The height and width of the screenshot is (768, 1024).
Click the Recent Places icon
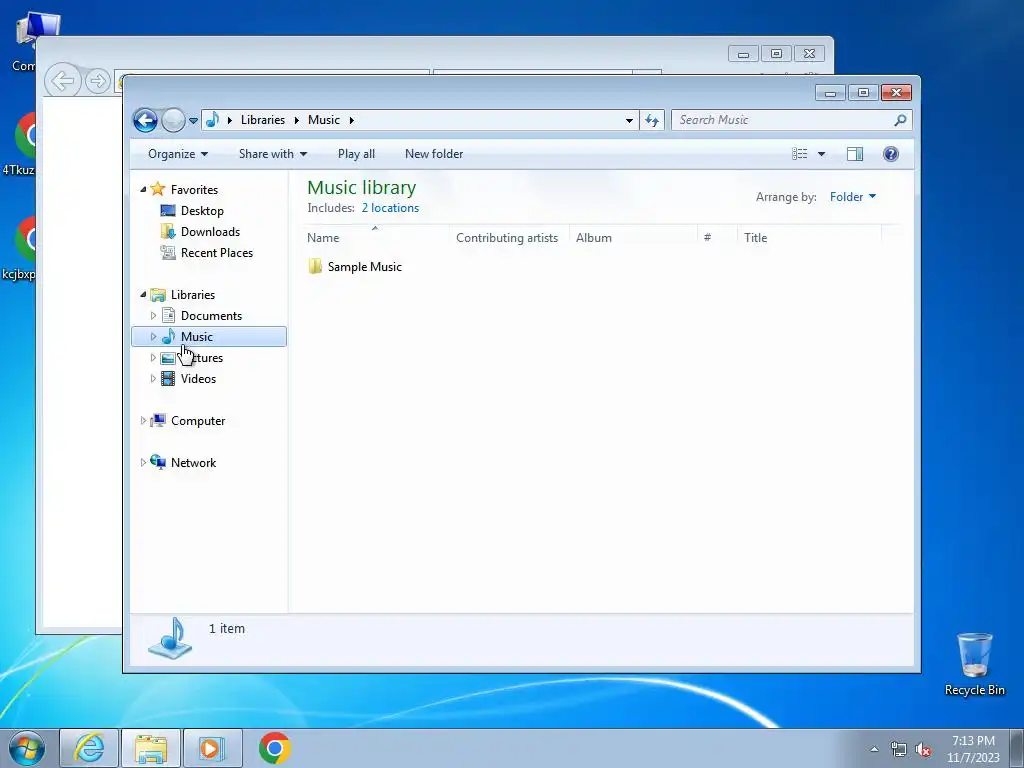(x=168, y=252)
